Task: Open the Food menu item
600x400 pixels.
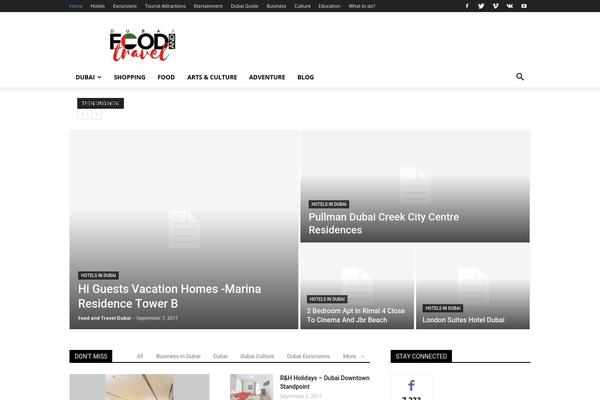Action: (166, 77)
